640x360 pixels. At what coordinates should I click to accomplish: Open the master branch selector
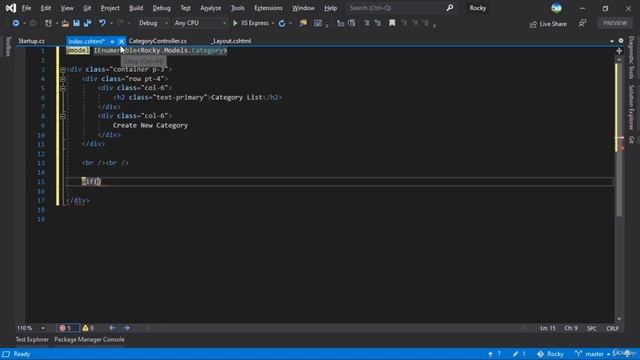point(591,354)
